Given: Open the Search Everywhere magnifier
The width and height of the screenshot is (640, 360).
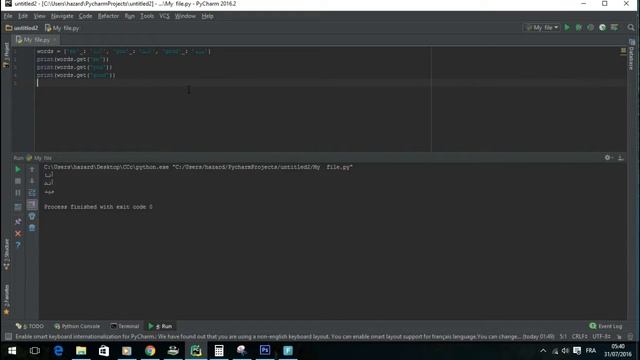Looking at the screenshot, I should pos(631,27).
